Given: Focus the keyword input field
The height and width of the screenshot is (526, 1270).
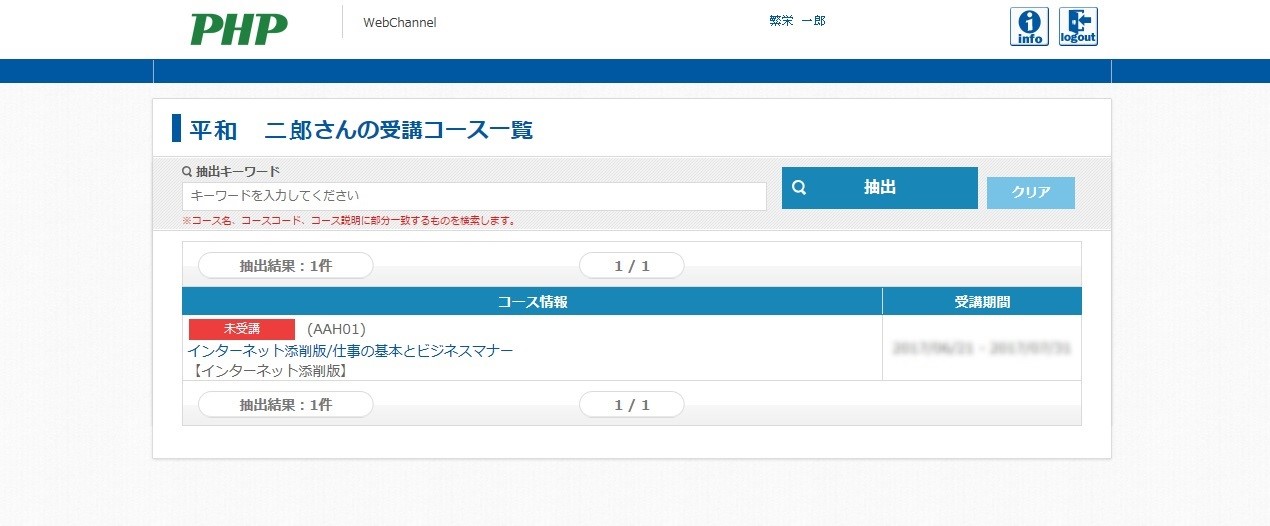Looking at the screenshot, I should pyautogui.click(x=474, y=196).
